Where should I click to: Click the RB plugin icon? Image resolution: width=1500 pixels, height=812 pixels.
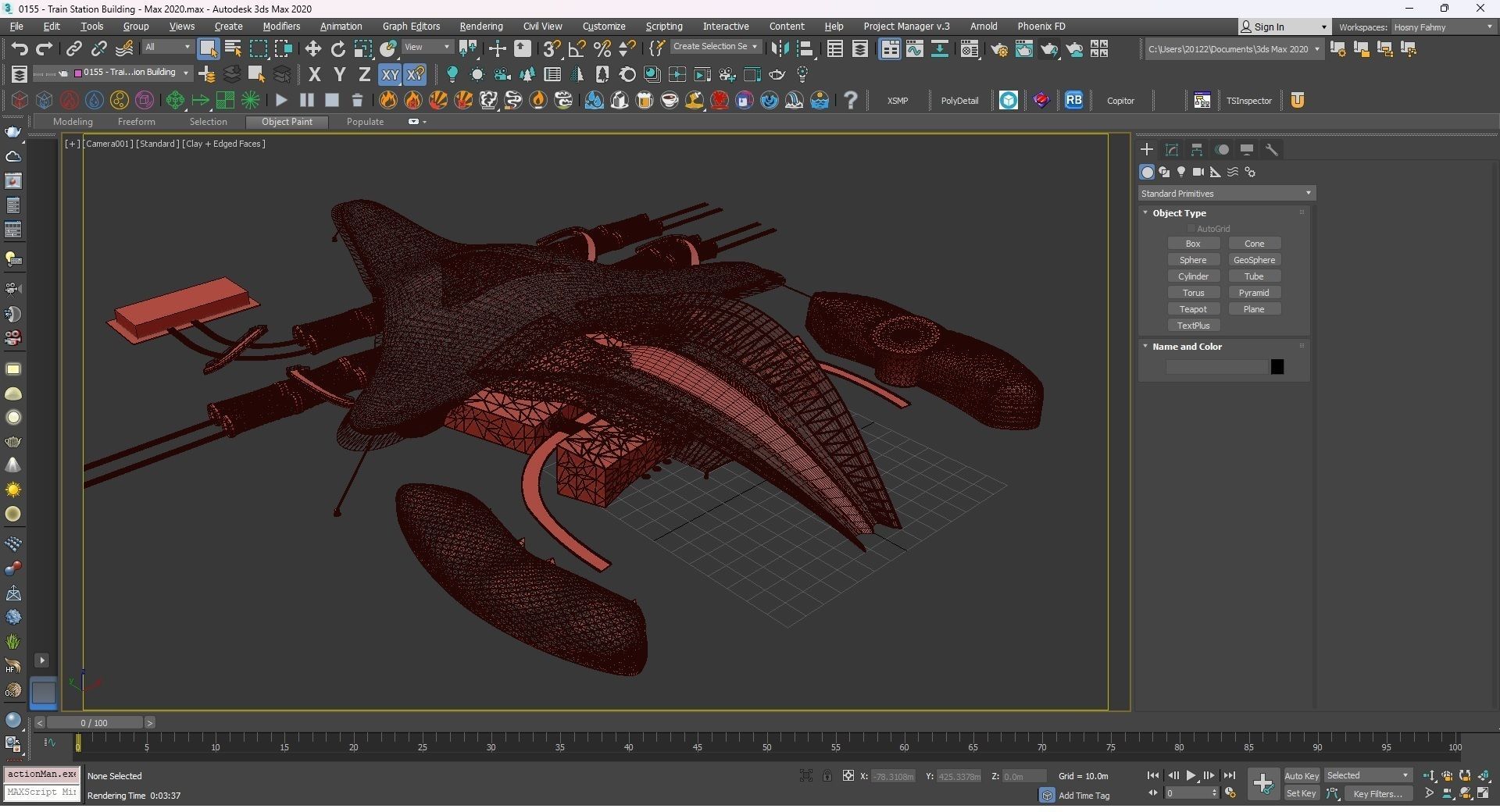click(x=1073, y=100)
